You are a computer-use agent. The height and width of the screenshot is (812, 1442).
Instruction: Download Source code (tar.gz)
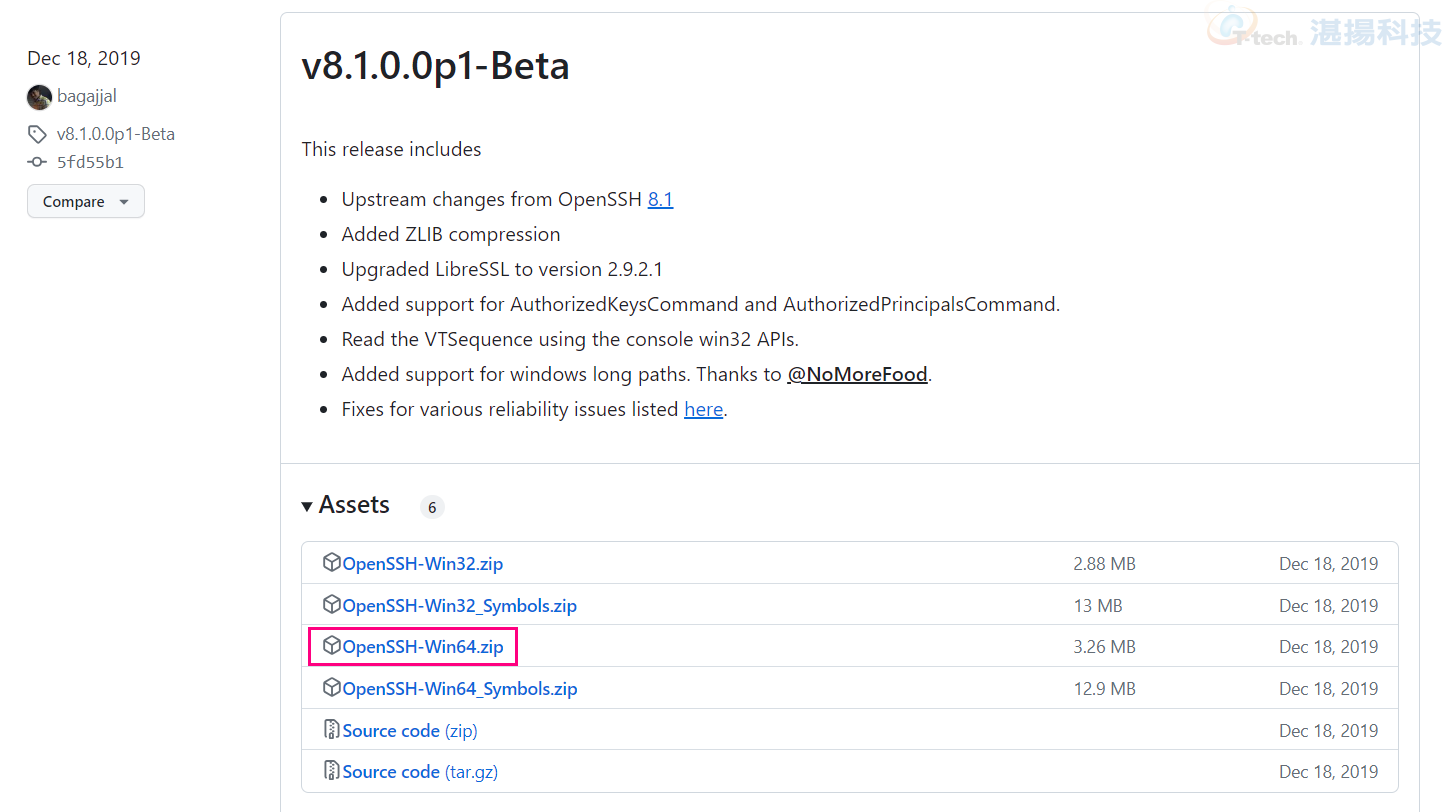pos(420,772)
